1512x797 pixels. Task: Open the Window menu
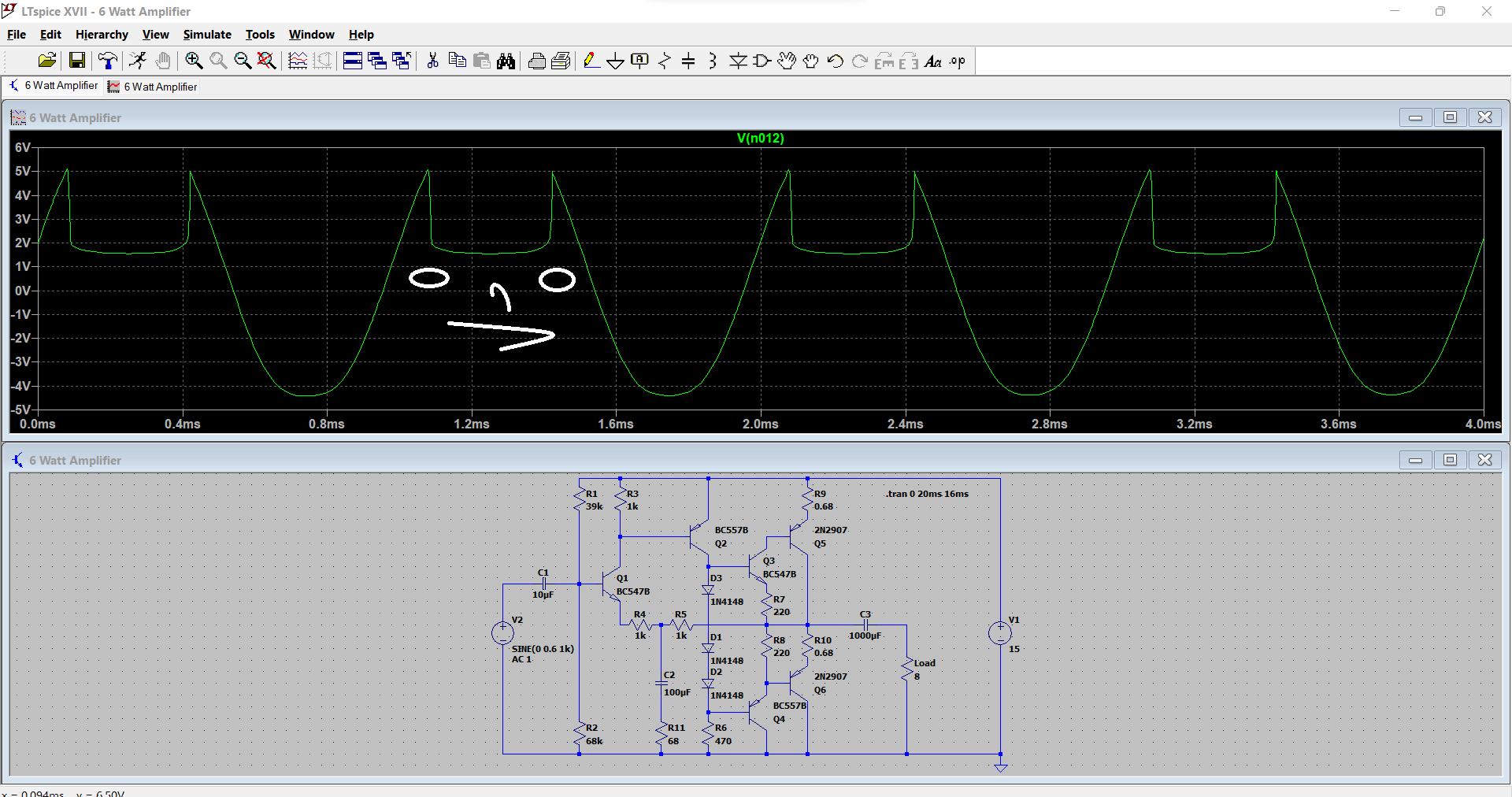tap(311, 35)
